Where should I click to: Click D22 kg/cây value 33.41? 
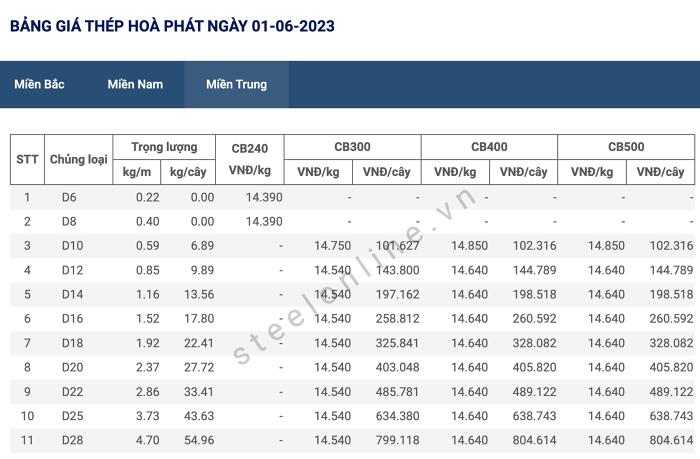click(x=199, y=392)
